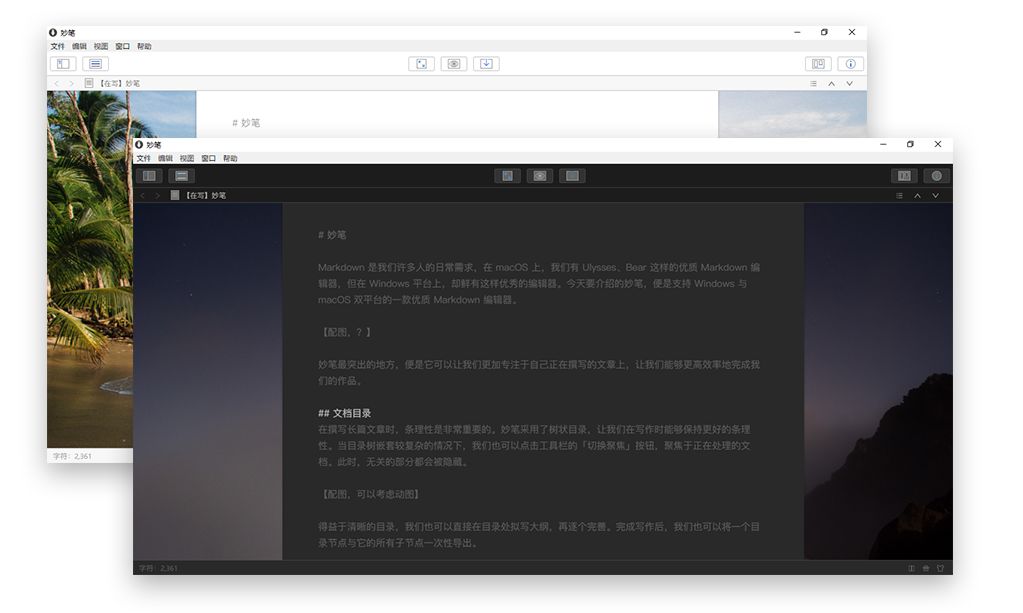Click eye preview icon in back light window
The width and height of the screenshot is (1023, 613).
[454, 64]
